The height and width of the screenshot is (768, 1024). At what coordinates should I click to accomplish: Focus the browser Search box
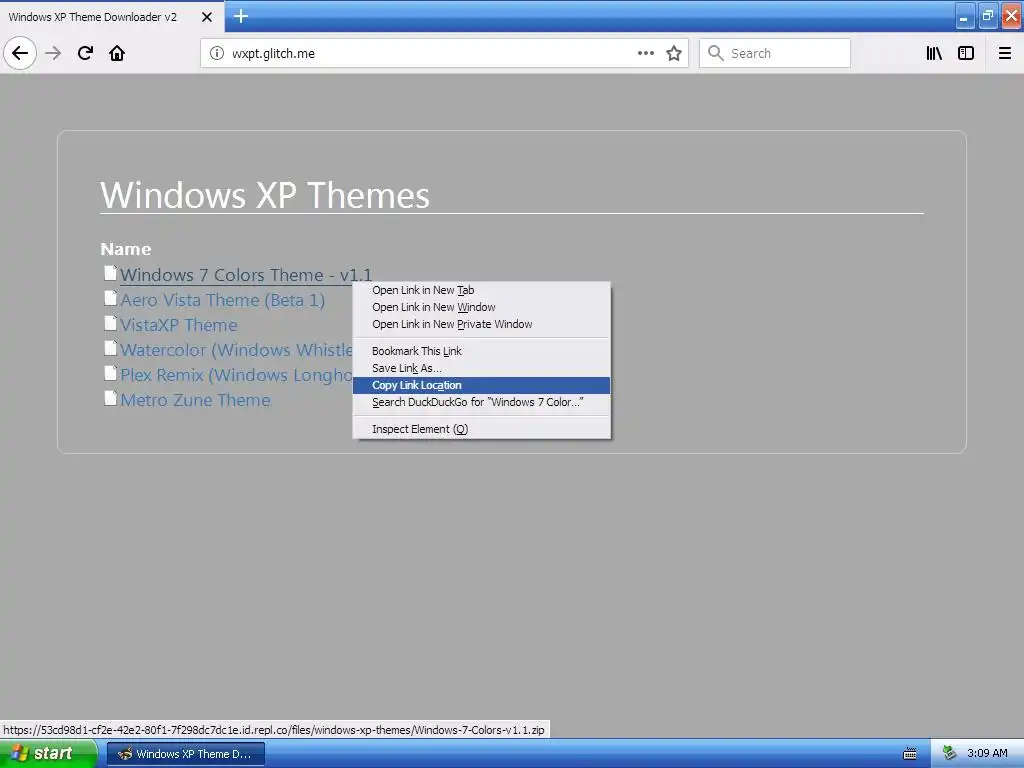(x=775, y=53)
